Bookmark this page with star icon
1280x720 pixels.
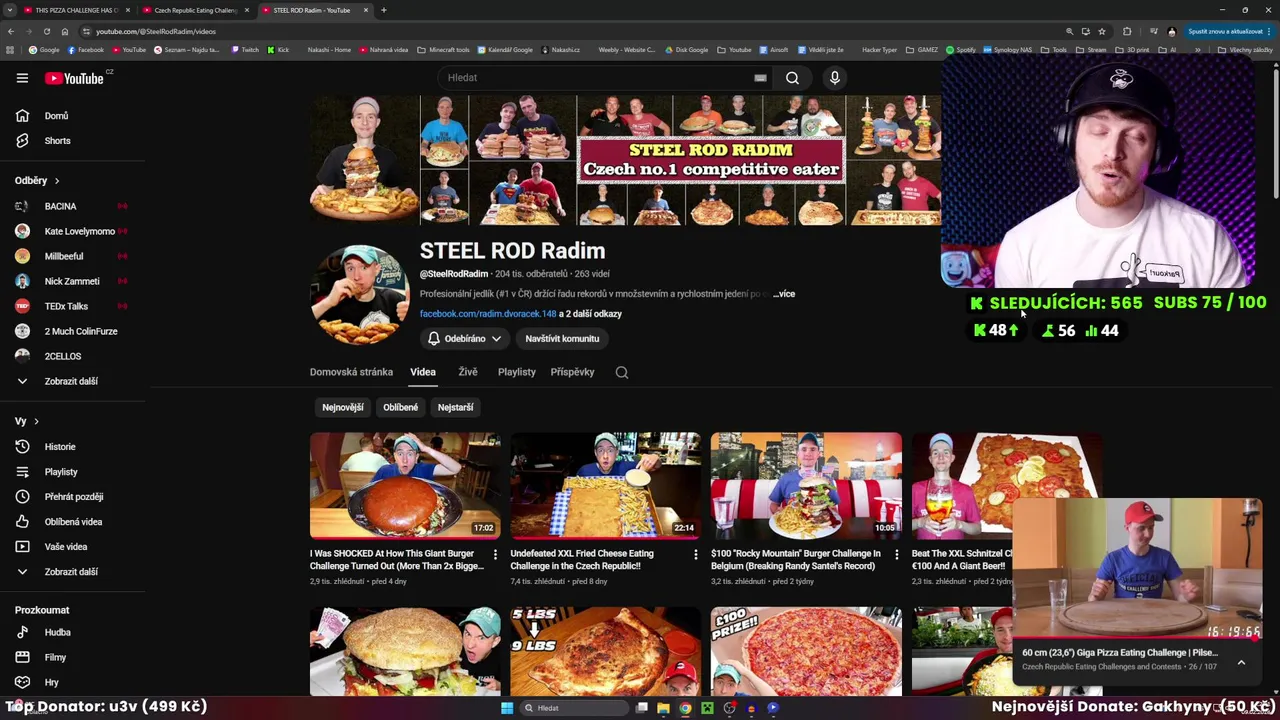1102,31
